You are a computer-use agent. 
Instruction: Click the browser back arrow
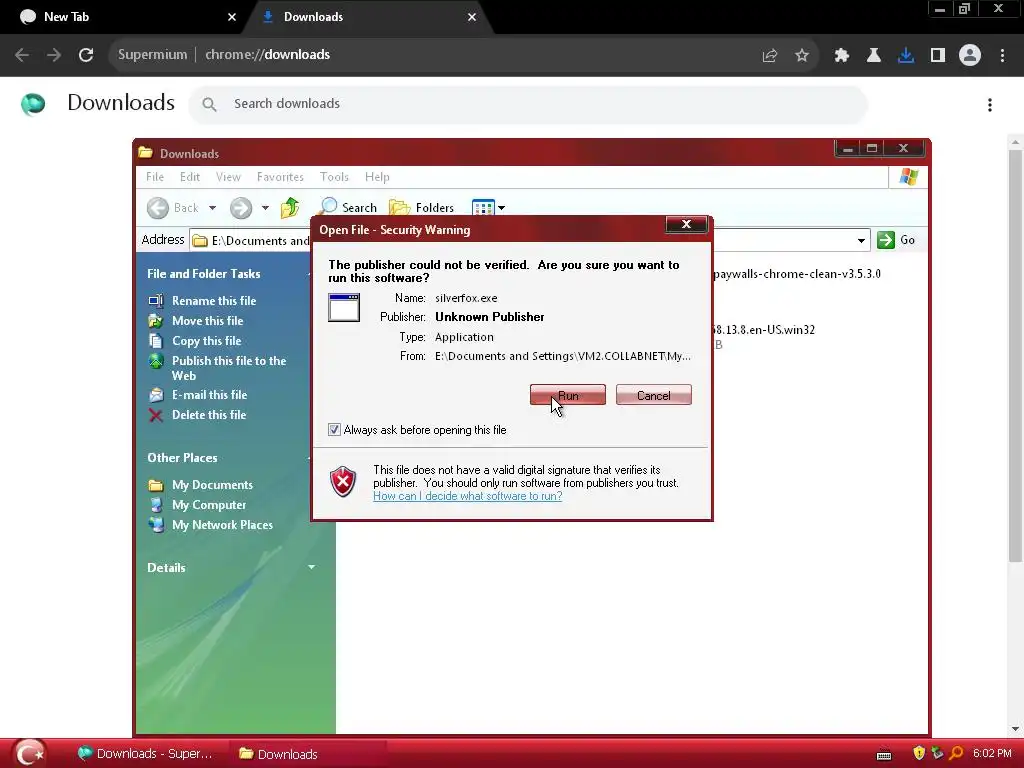point(22,55)
